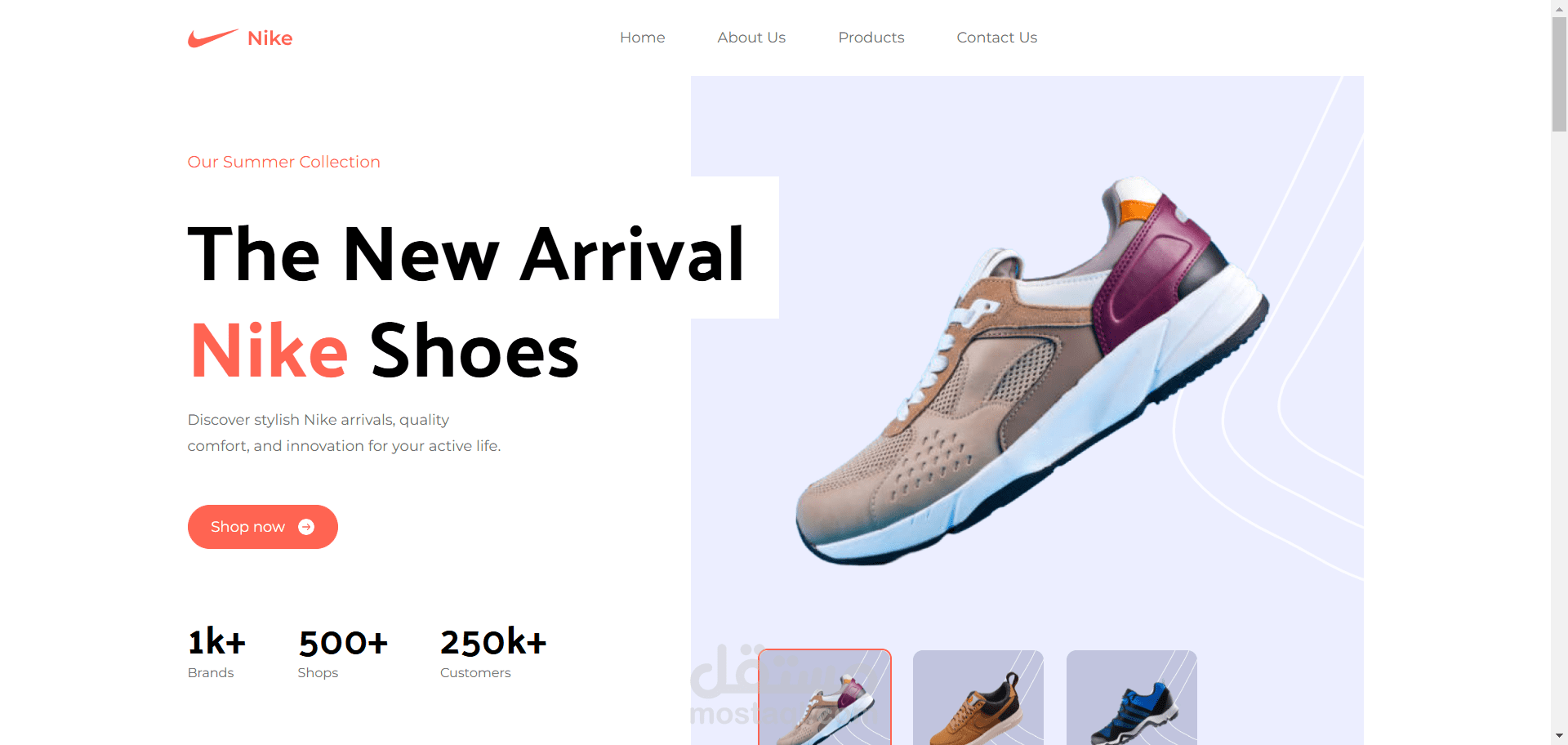Click The New Arrival headline

466,255
